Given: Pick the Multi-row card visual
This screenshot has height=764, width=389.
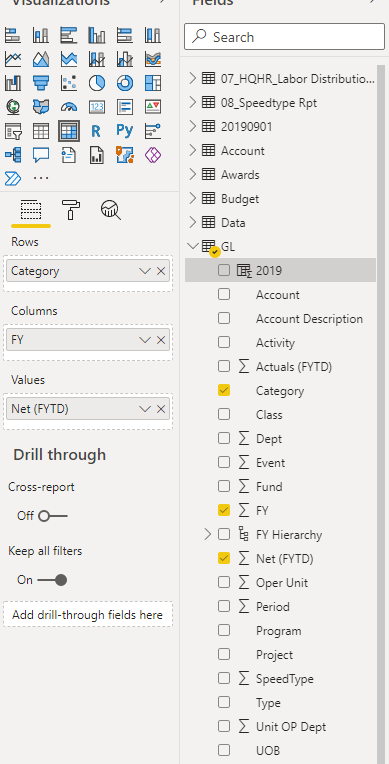Looking at the screenshot, I should tap(125, 107).
